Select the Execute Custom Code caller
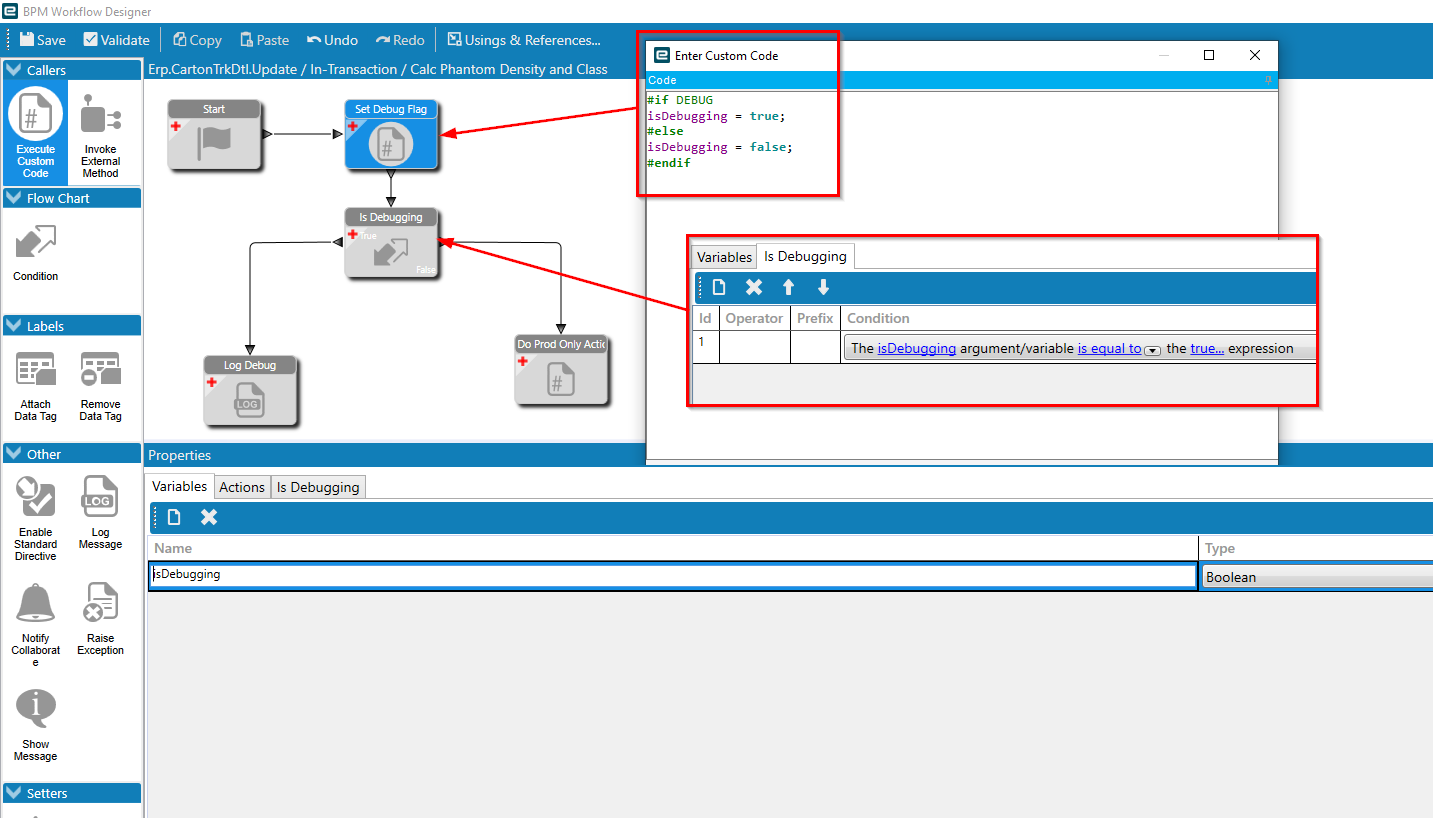 tap(36, 133)
